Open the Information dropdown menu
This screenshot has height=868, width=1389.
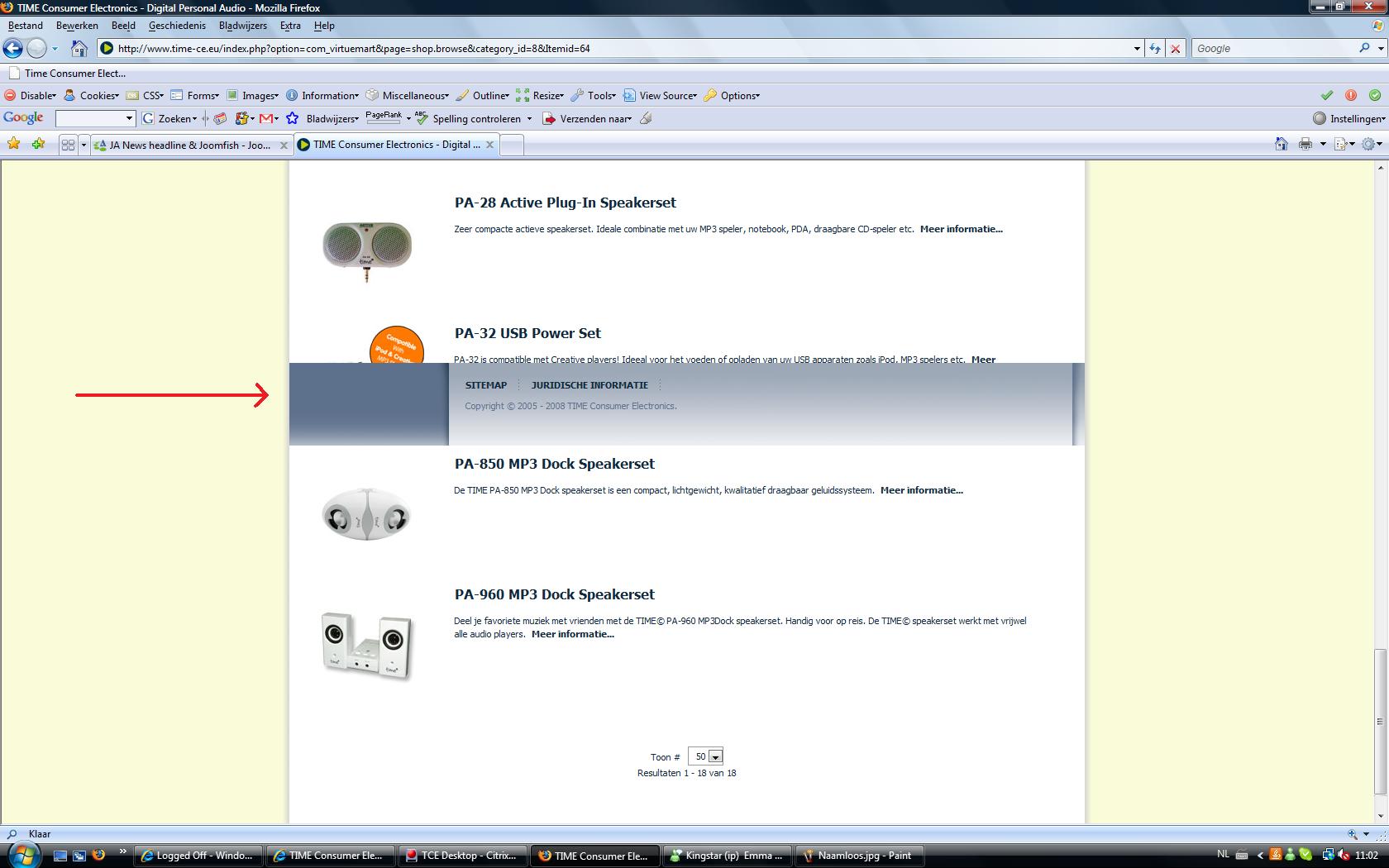[x=322, y=95]
